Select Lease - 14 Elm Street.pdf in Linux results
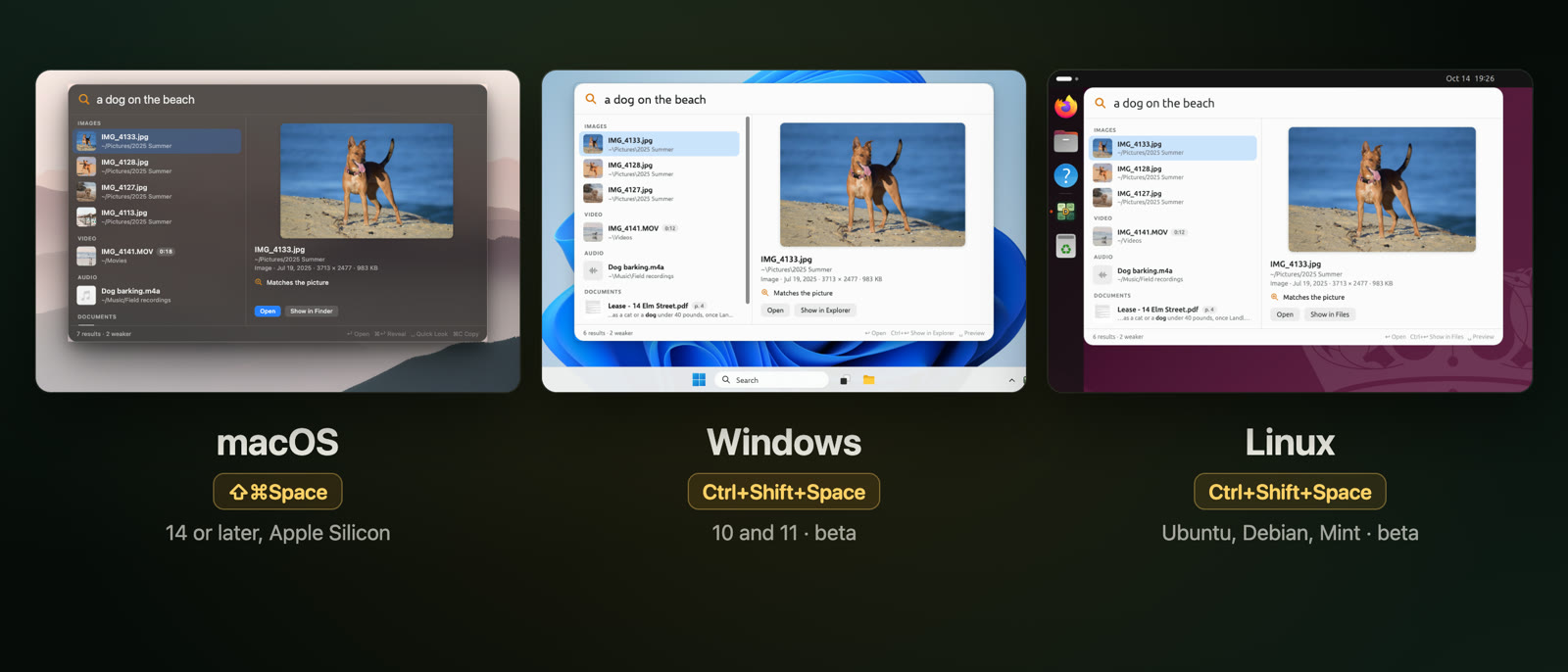The image size is (1568, 672). [1173, 312]
